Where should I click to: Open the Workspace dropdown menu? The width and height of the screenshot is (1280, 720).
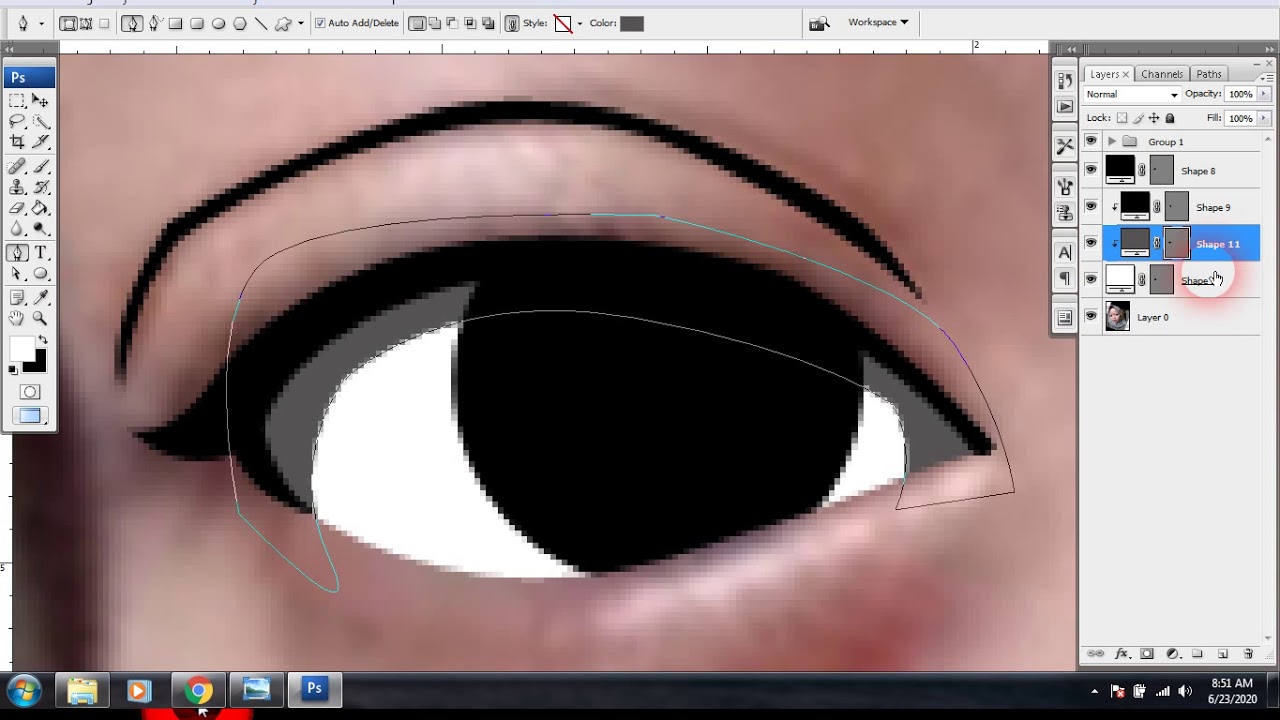pyautogui.click(x=878, y=22)
